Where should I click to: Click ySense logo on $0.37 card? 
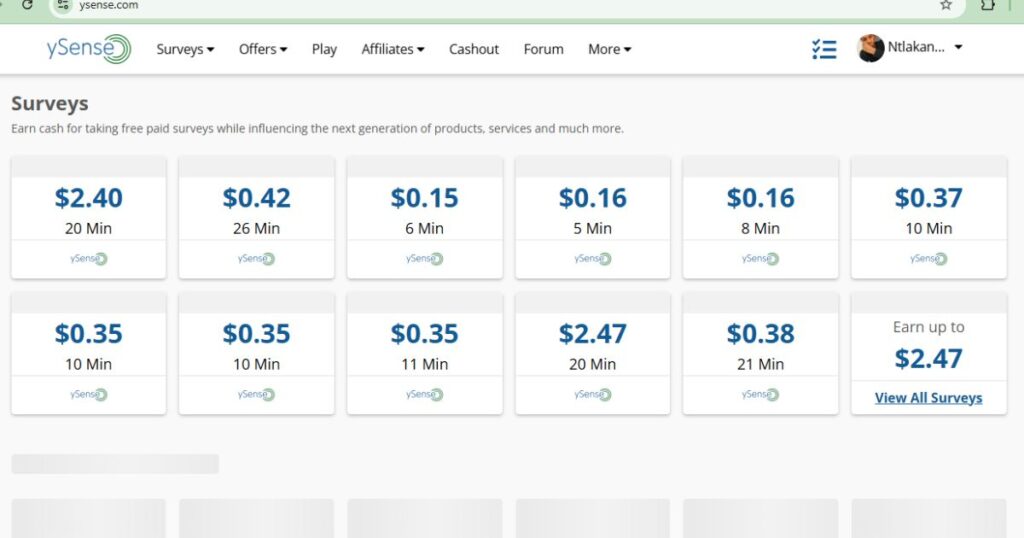tap(929, 259)
